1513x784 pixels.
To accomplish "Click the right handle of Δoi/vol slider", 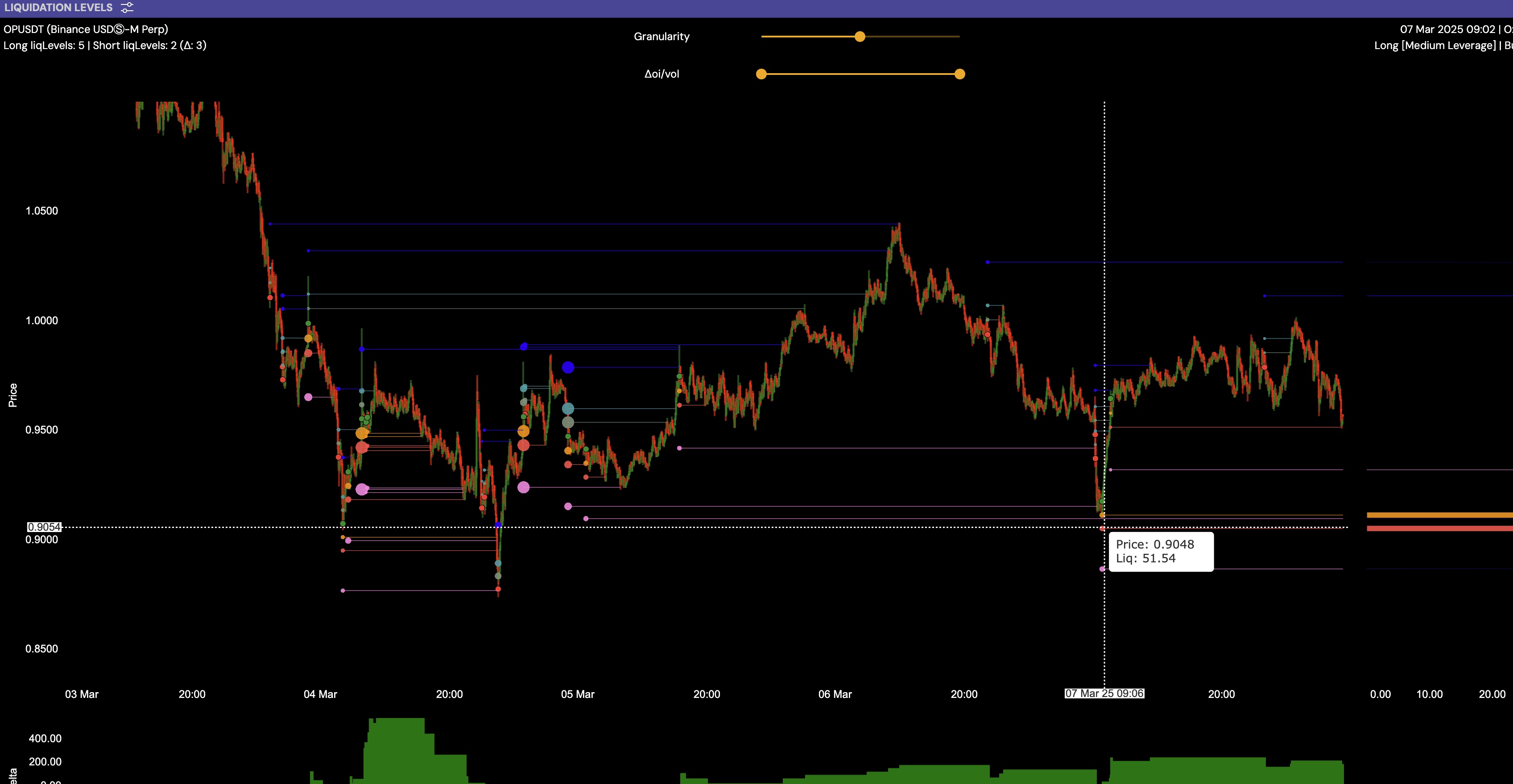I will coord(960,74).
